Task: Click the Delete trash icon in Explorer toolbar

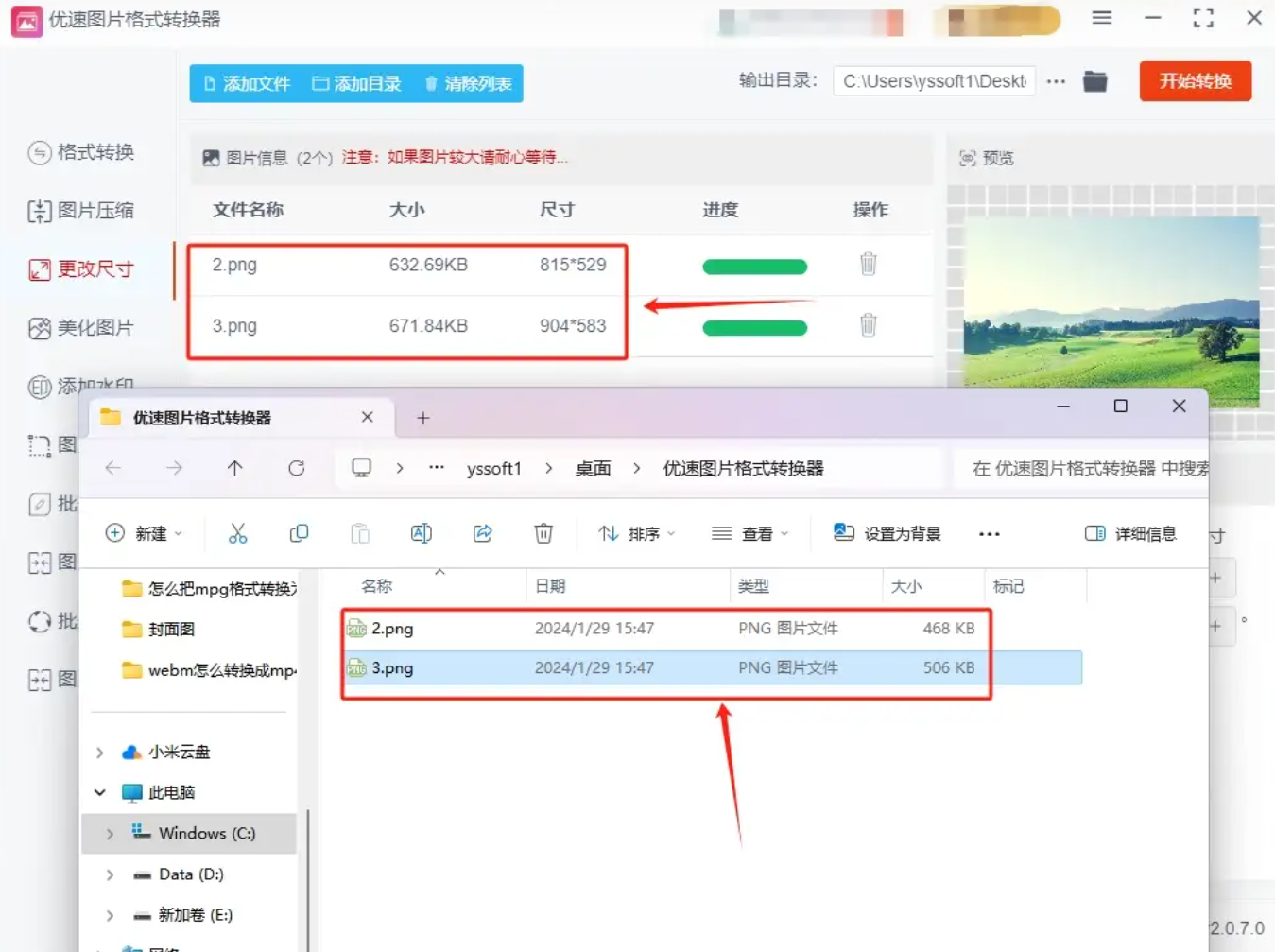Action: coord(543,533)
